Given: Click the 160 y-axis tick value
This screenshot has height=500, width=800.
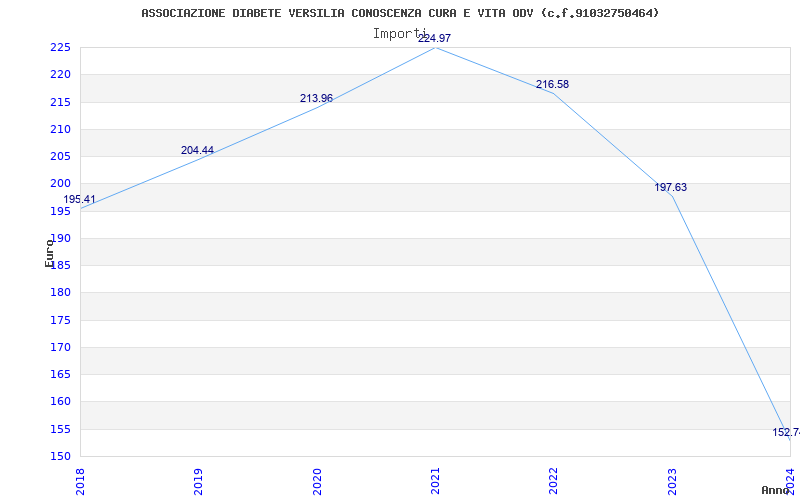Looking at the screenshot, I should pos(60,402).
